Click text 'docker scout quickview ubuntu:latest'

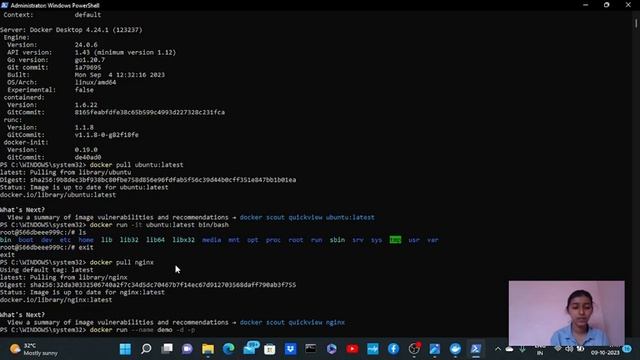pos(307,218)
